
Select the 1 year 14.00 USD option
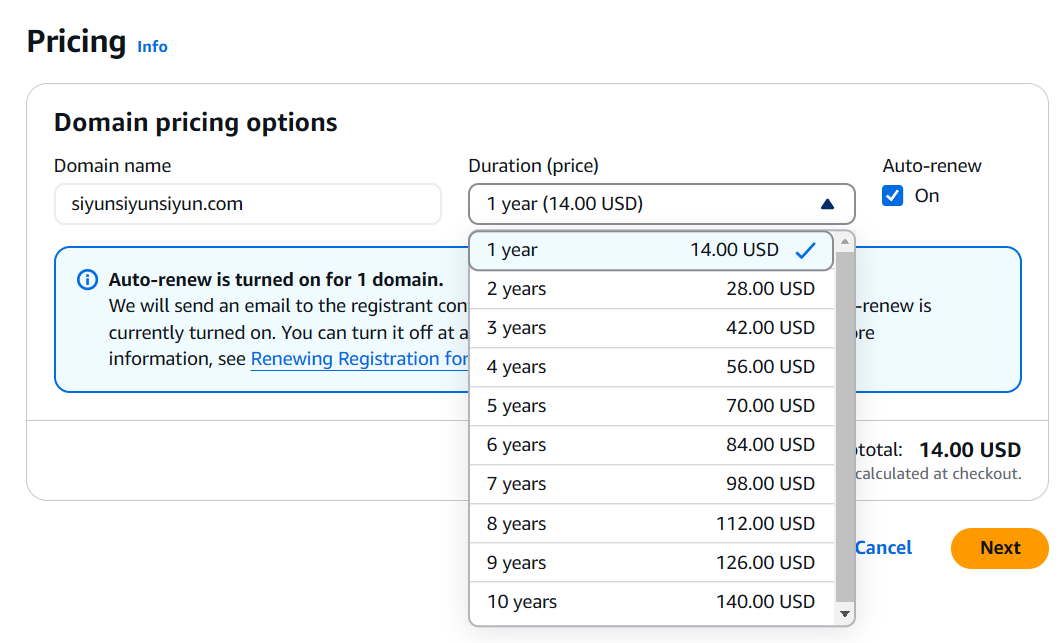tap(651, 251)
